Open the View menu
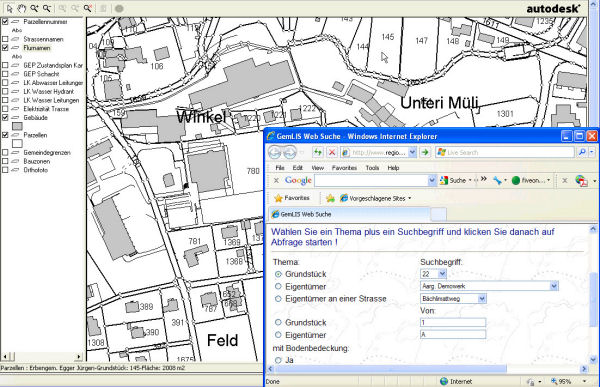The image size is (600, 387). [x=317, y=168]
